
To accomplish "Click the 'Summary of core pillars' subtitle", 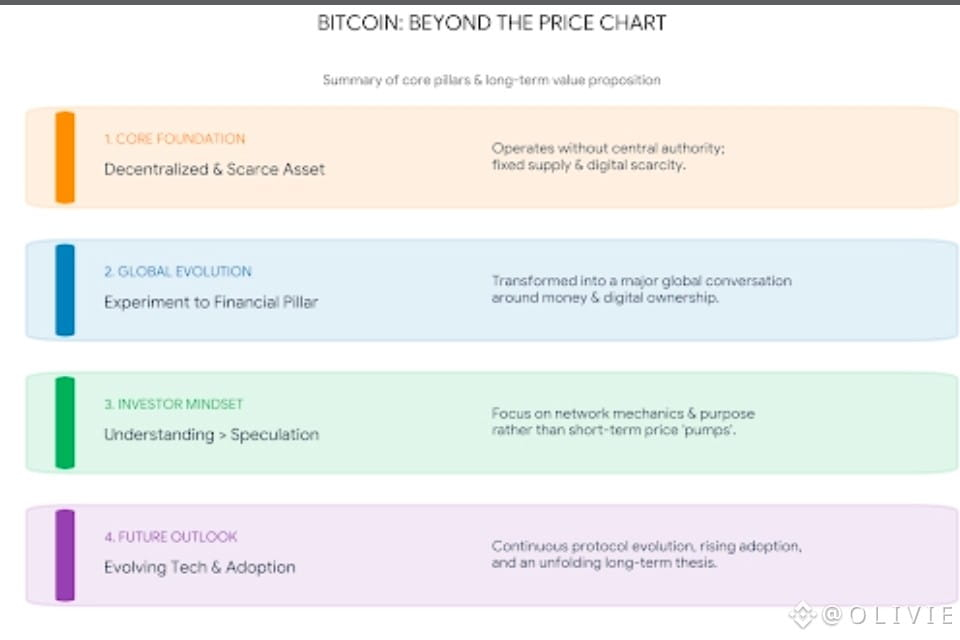I will pyautogui.click(x=492, y=80).
